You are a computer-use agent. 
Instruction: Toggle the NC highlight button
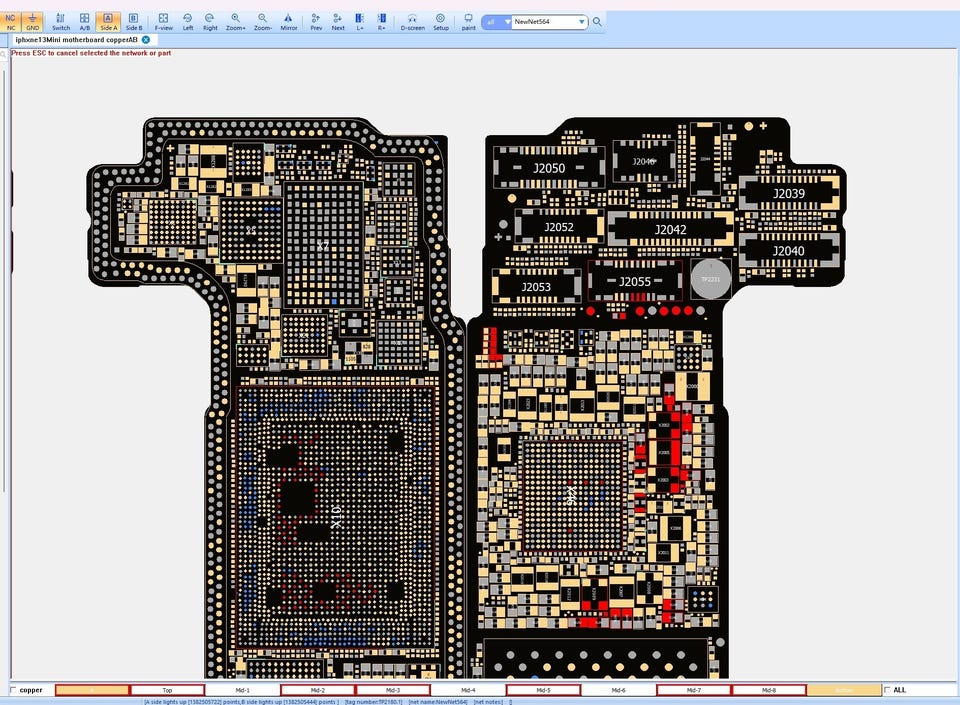point(12,21)
